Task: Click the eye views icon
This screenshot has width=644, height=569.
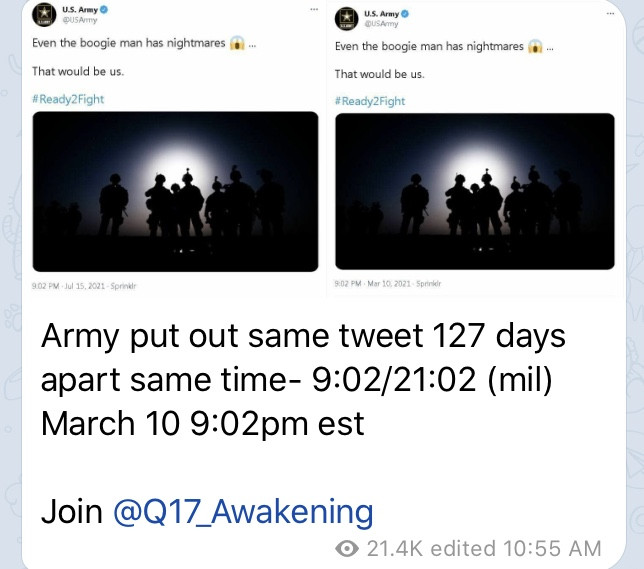Action: pyautogui.click(x=349, y=548)
